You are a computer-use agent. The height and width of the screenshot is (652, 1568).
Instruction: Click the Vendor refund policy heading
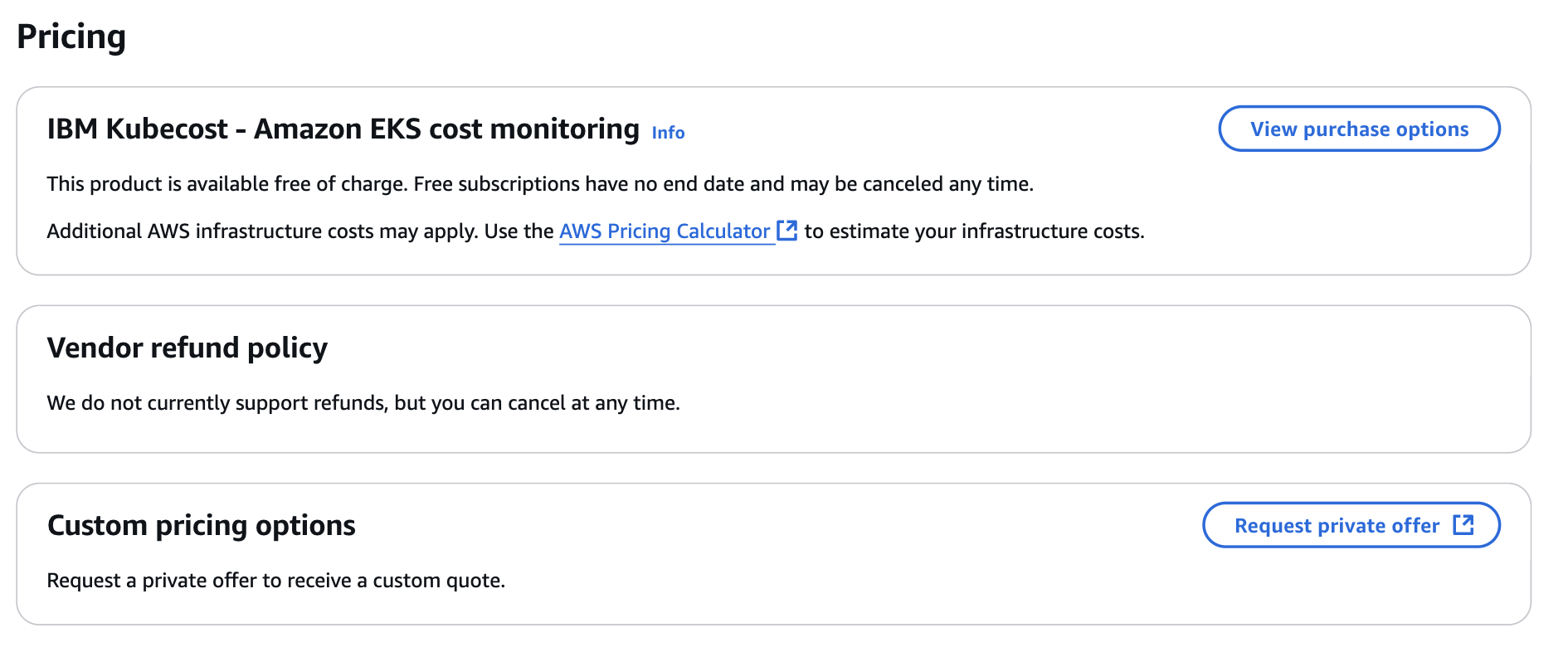click(187, 348)
